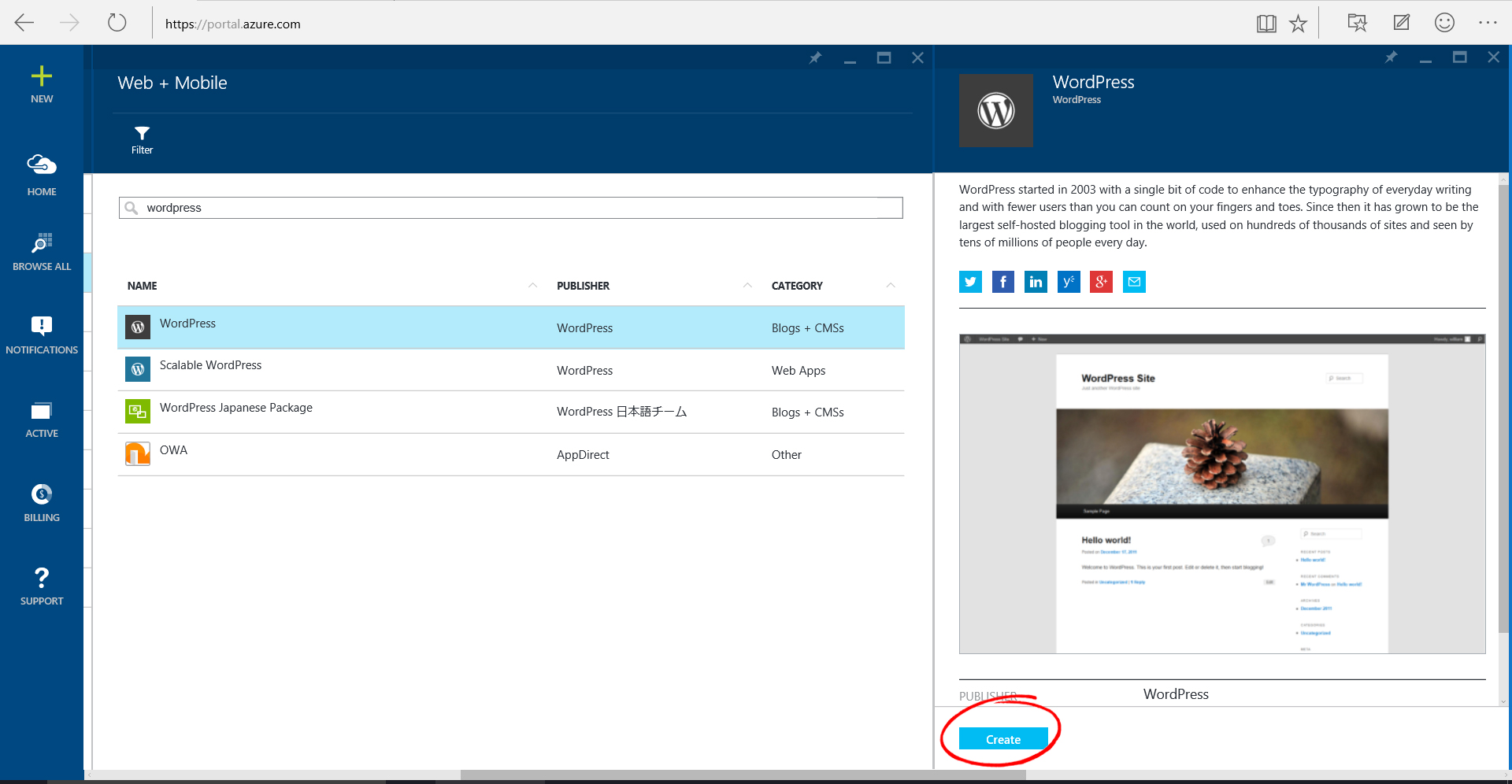Maximize the WordPress details blade

click(1459, 57)
